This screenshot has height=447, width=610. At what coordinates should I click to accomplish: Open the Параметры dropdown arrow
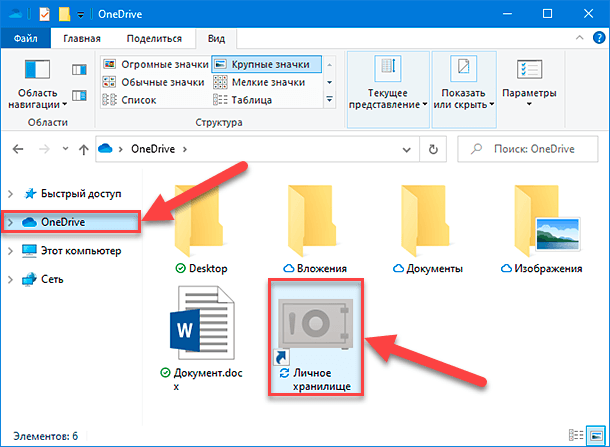pos(529,104)
